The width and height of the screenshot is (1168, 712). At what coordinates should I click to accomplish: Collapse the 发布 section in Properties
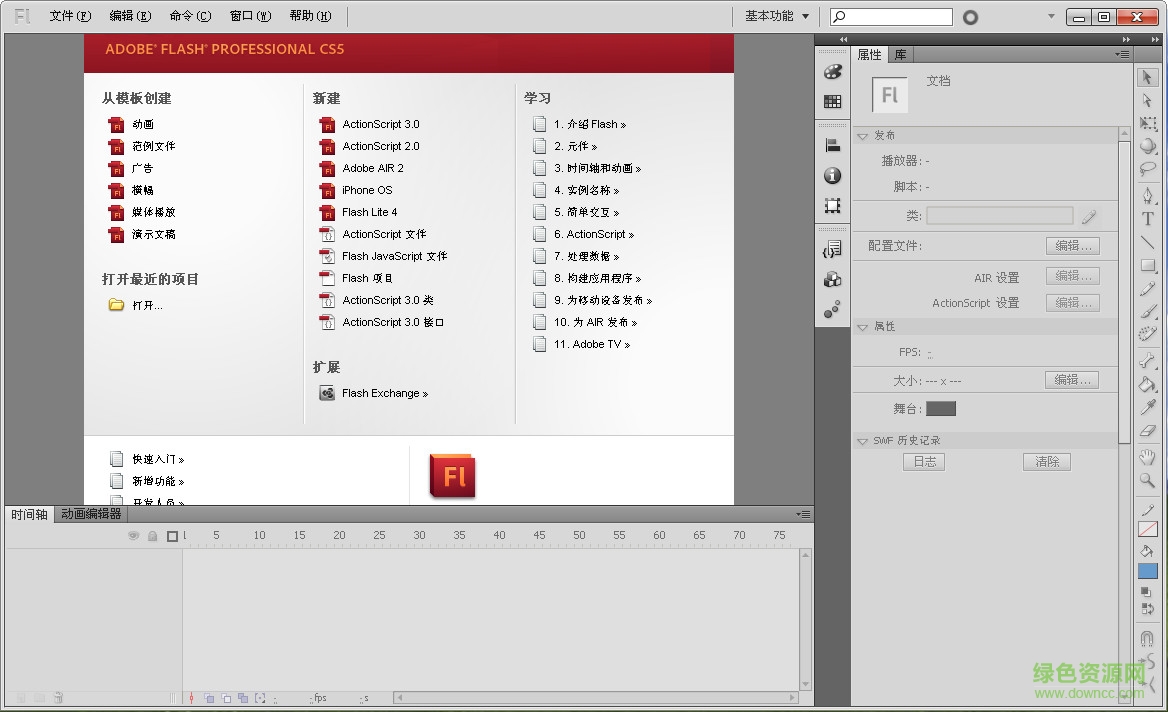pyautogui.click(x=863, y=135)
